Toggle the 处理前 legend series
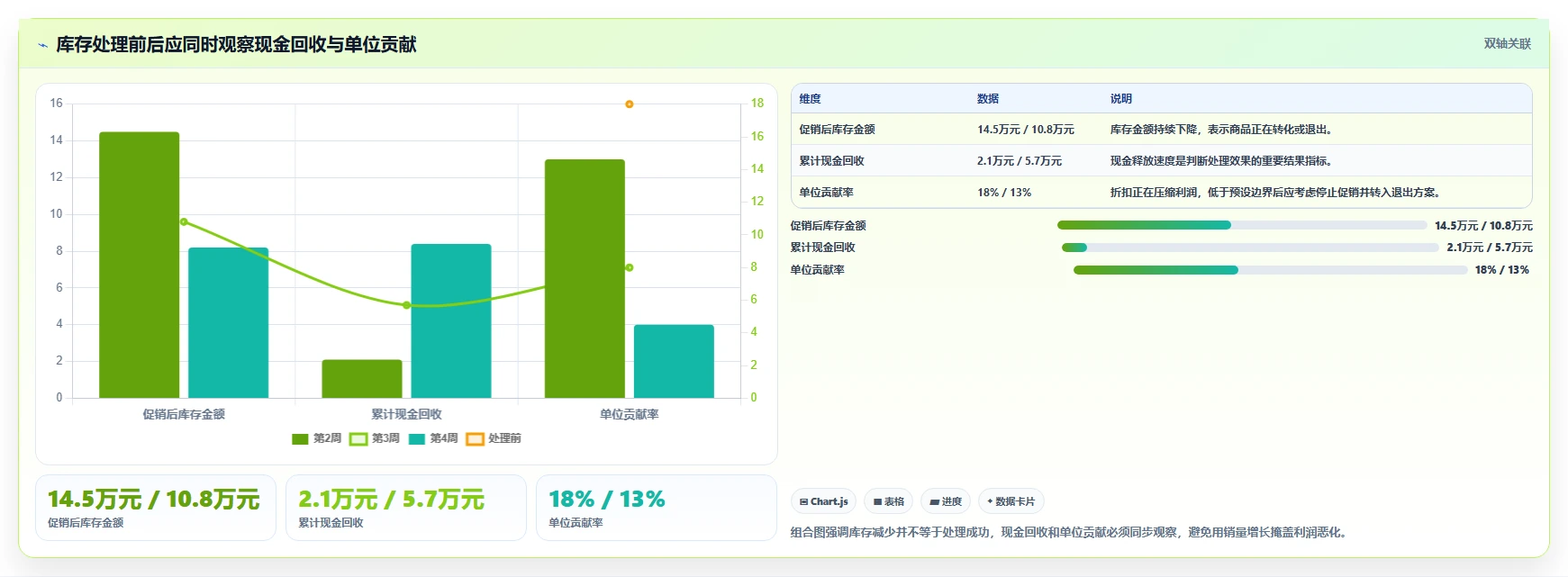The image size is (1568, 577). click(494, 438)
